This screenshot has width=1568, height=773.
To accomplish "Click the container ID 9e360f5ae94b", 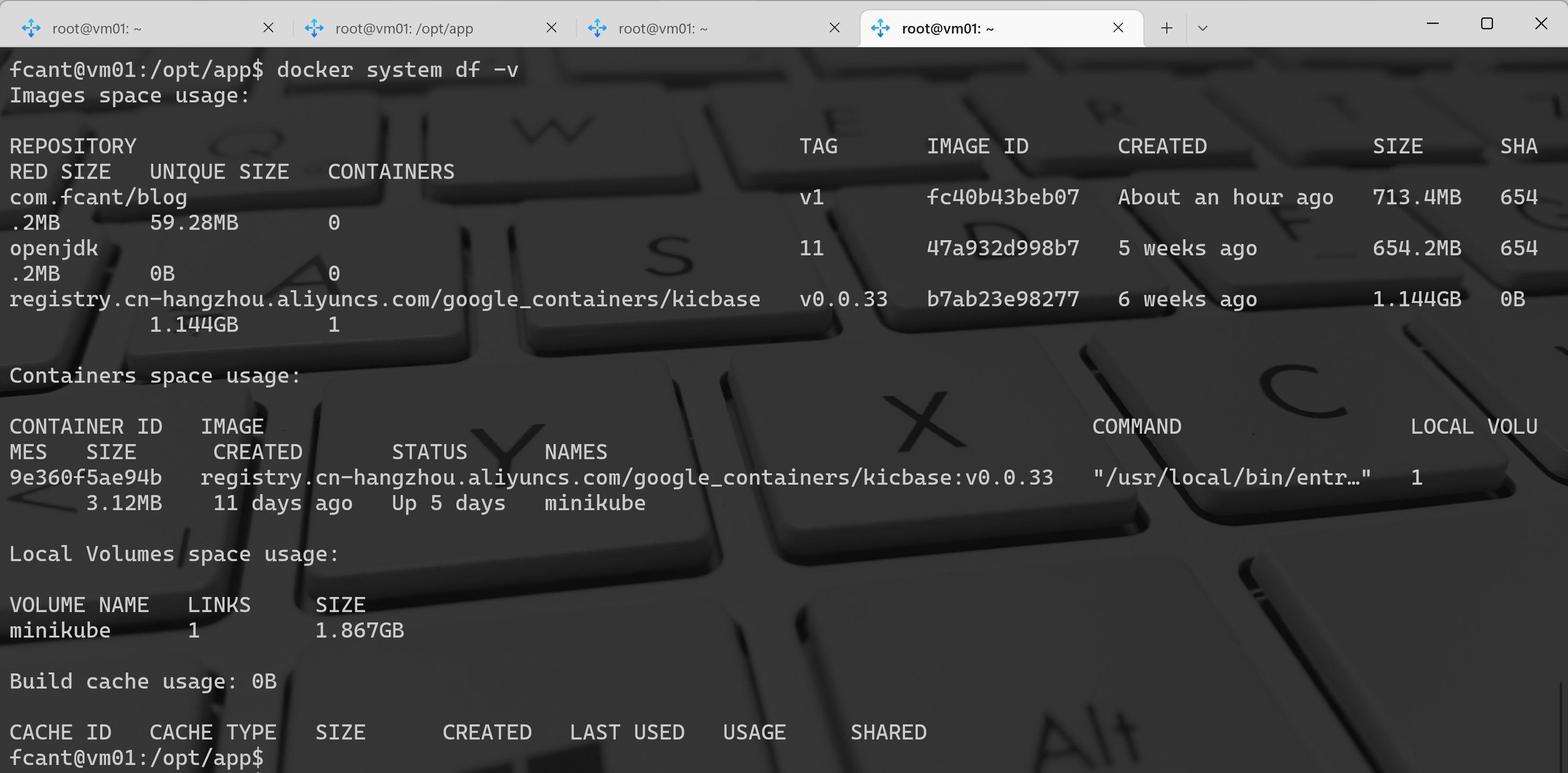I will (86, 478).
